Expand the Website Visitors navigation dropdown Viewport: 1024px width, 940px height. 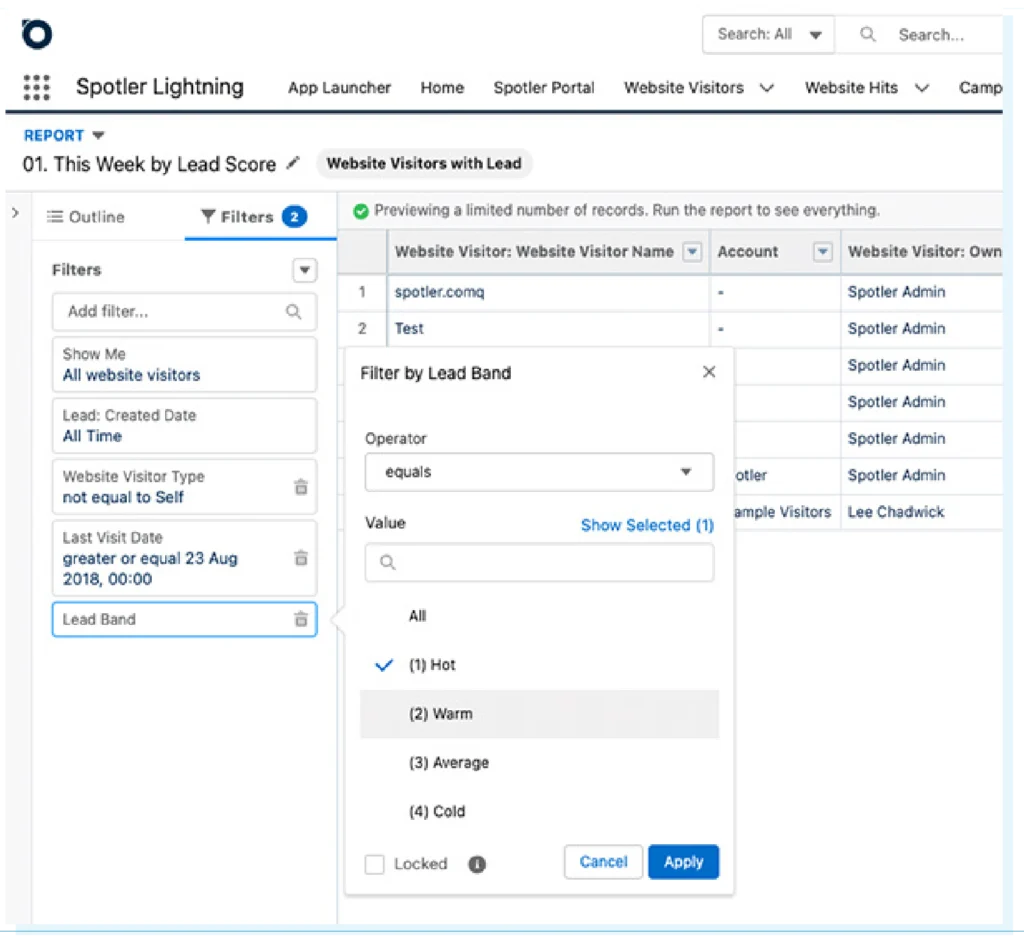click(x=767, y=88)
